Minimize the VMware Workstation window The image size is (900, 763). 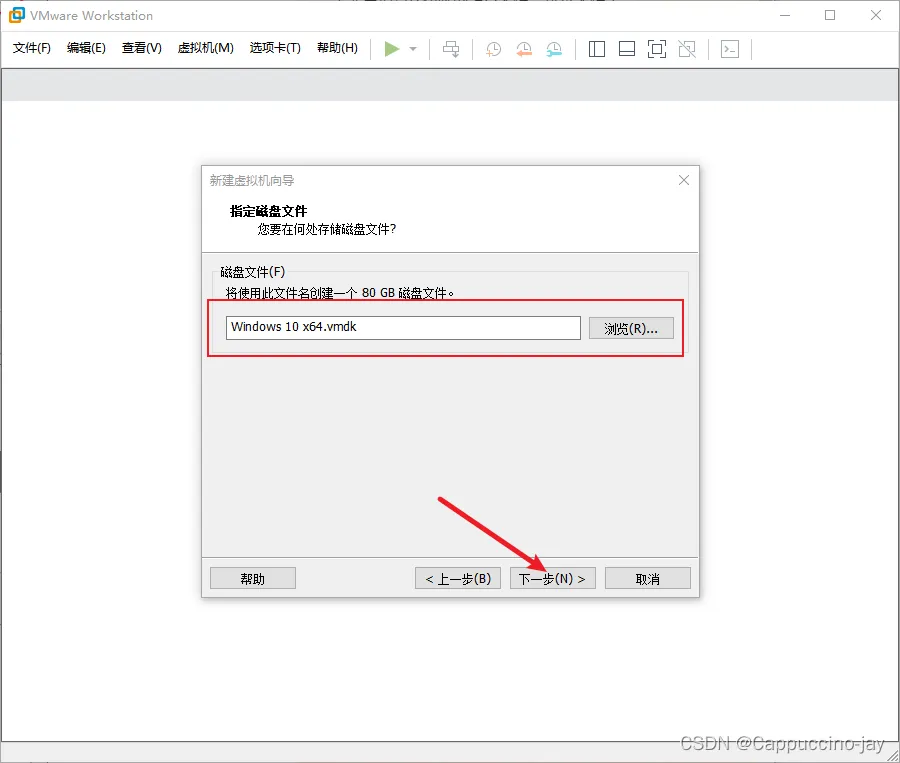(785, 16)
